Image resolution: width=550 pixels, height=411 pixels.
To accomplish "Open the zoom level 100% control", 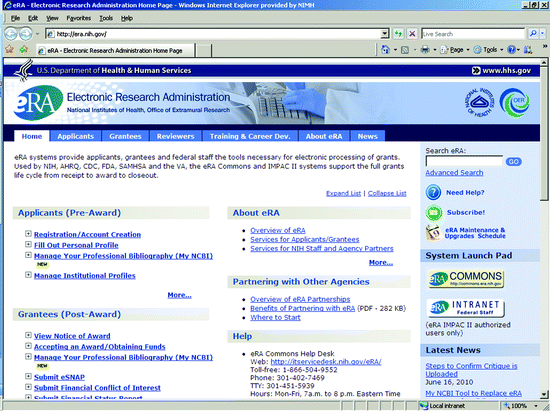I will [521, 406].
